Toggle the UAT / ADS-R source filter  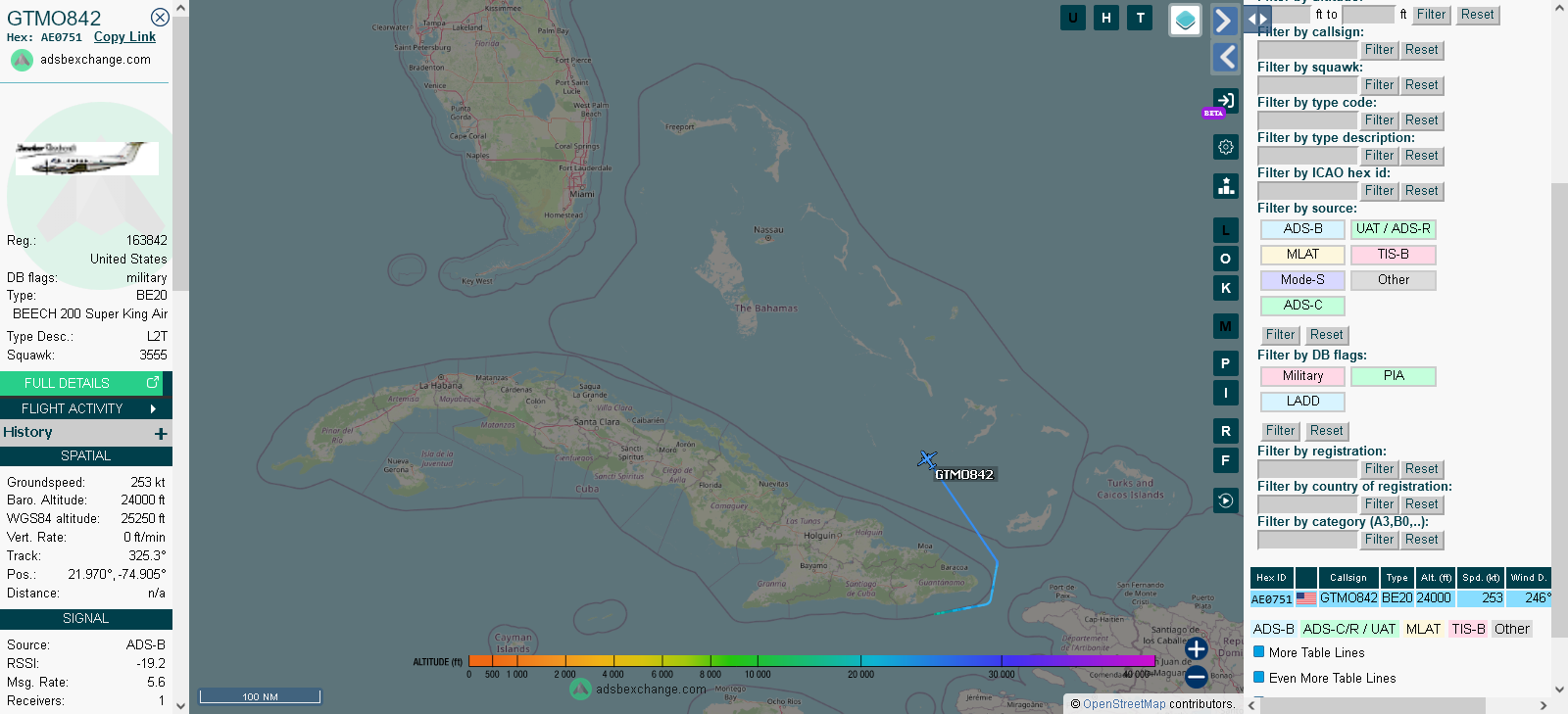tap(1393, 229)
